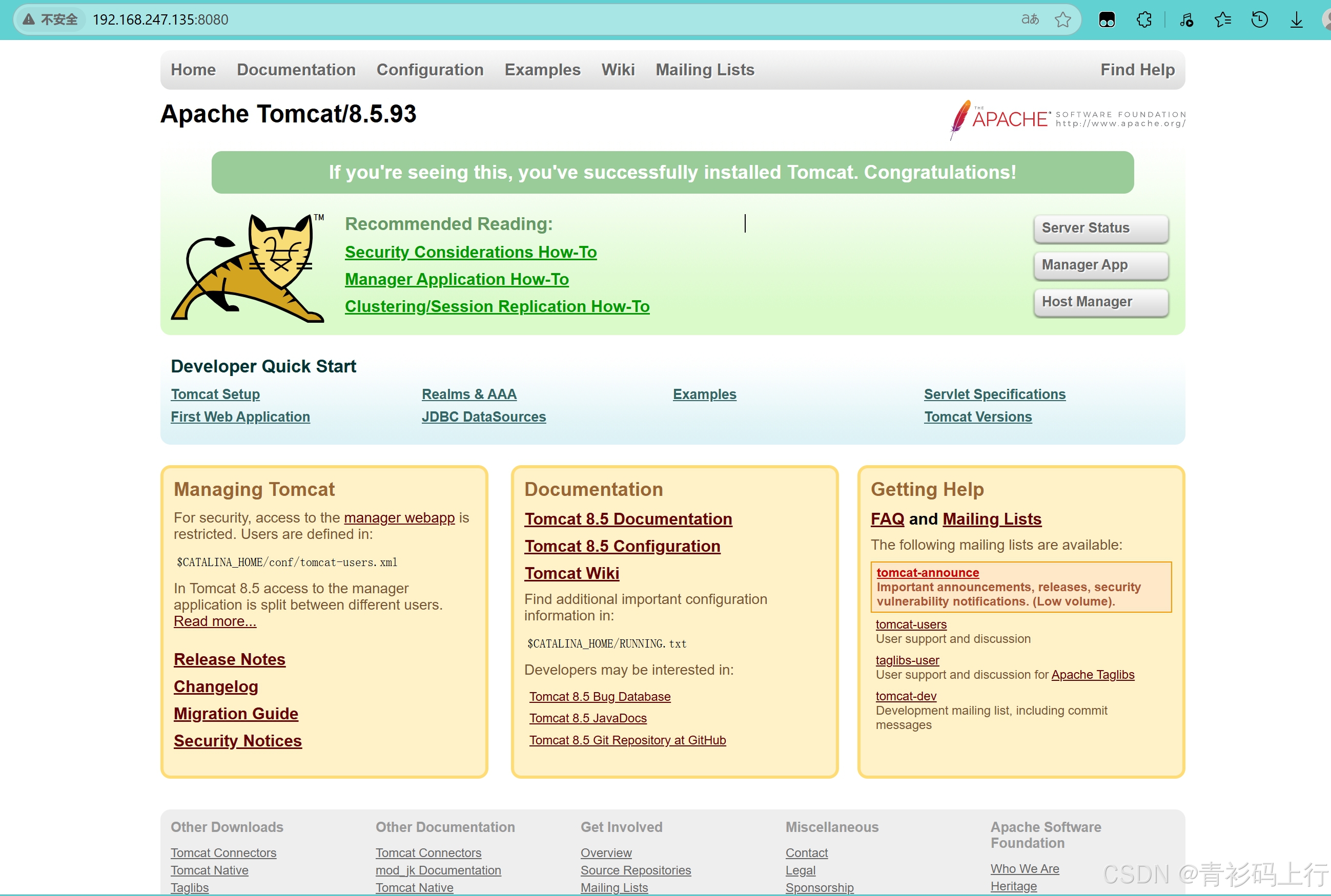Open Manager Application How-To link
Viewport: 1331px width, 896px height.
457,279
